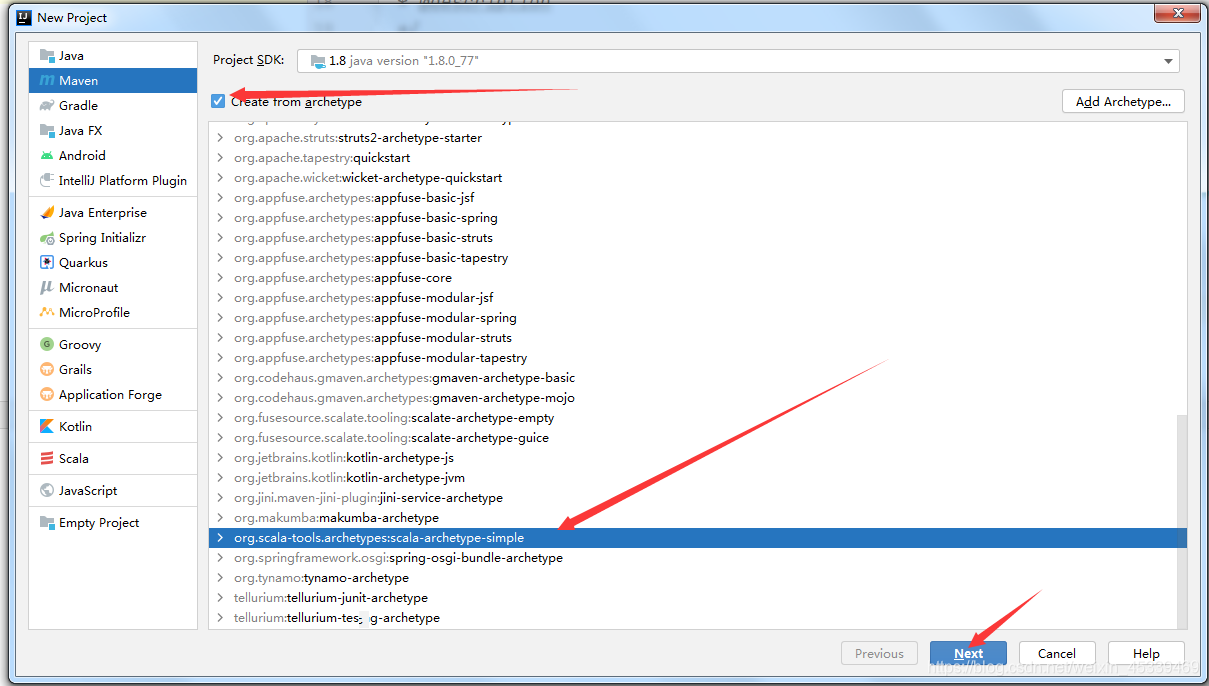
Task: Click the Add Archetype button
Action: click(1123, 101)
